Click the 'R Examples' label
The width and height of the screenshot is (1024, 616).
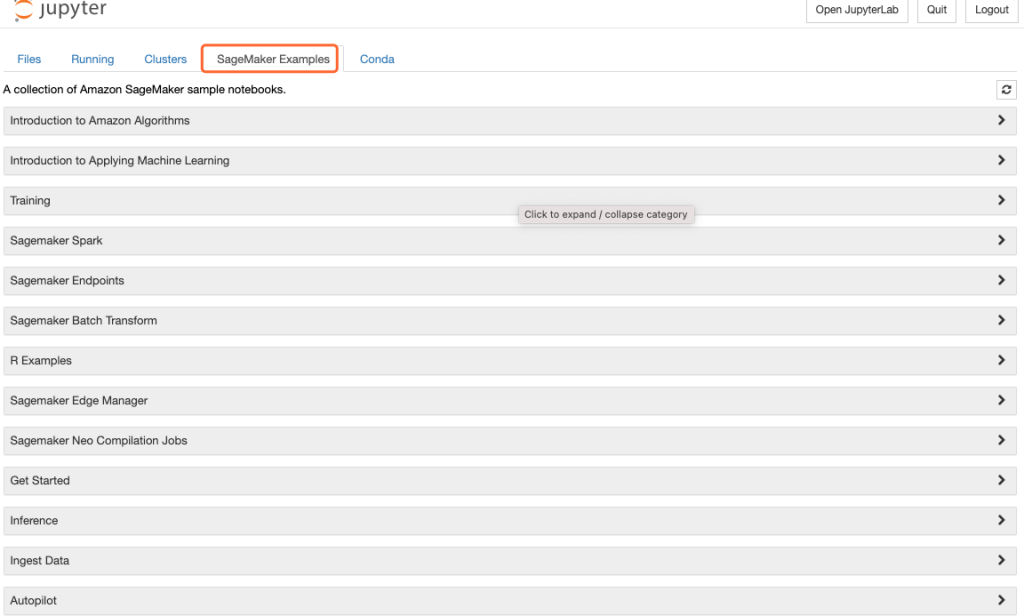[40, 361]
